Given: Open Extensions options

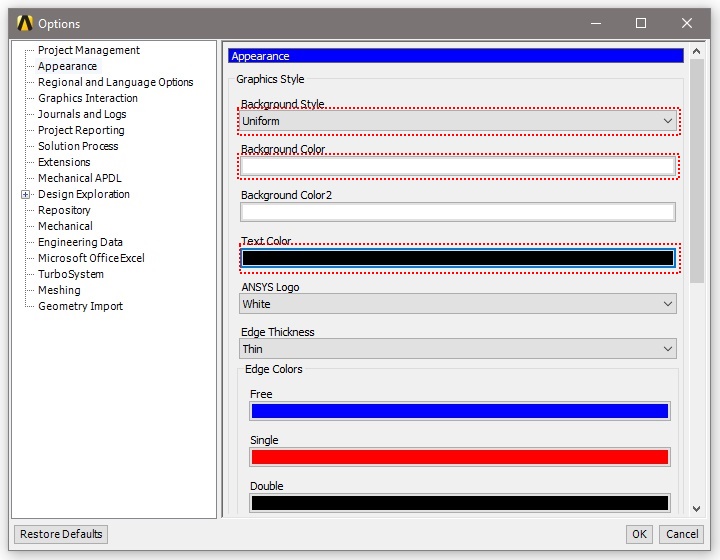Looking at the screenshot, I should coord(64,162).
